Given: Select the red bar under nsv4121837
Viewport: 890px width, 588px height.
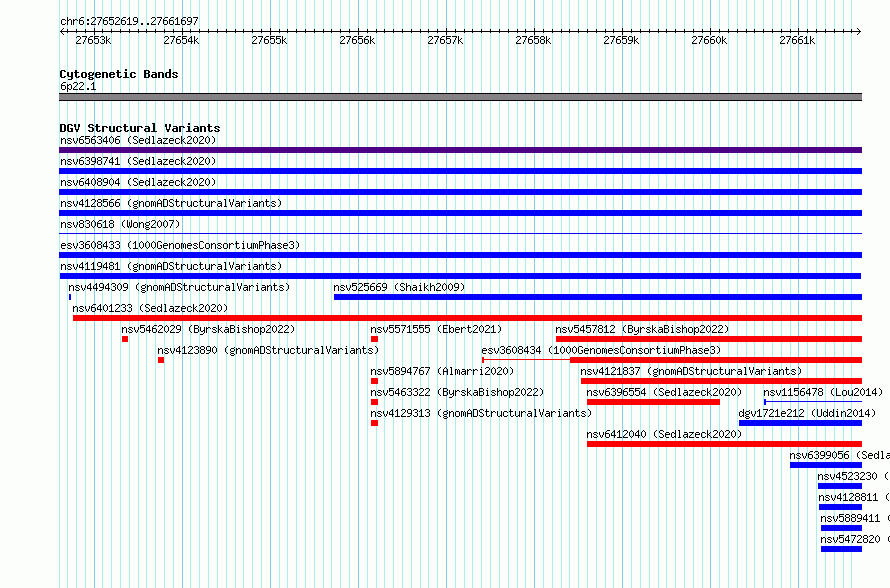Looking at the screenshot, I should pos(721,381).
